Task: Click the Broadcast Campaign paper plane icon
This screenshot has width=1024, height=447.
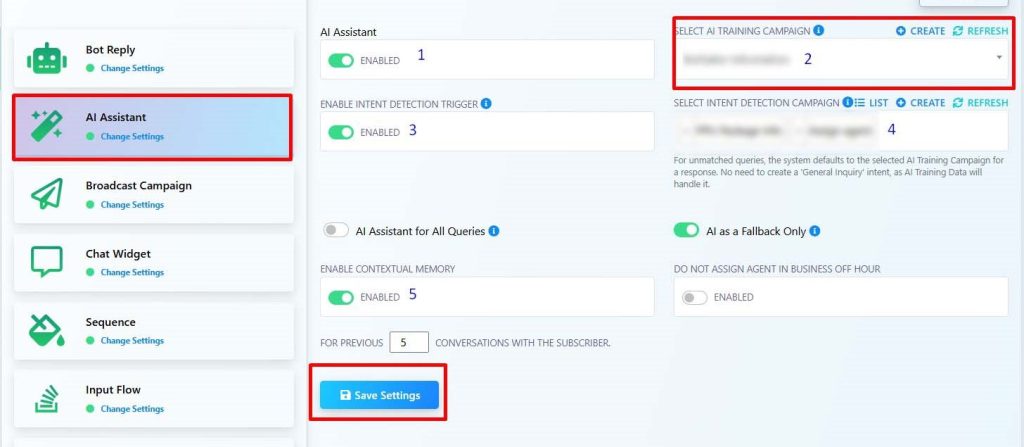Action: click(46, 195)
